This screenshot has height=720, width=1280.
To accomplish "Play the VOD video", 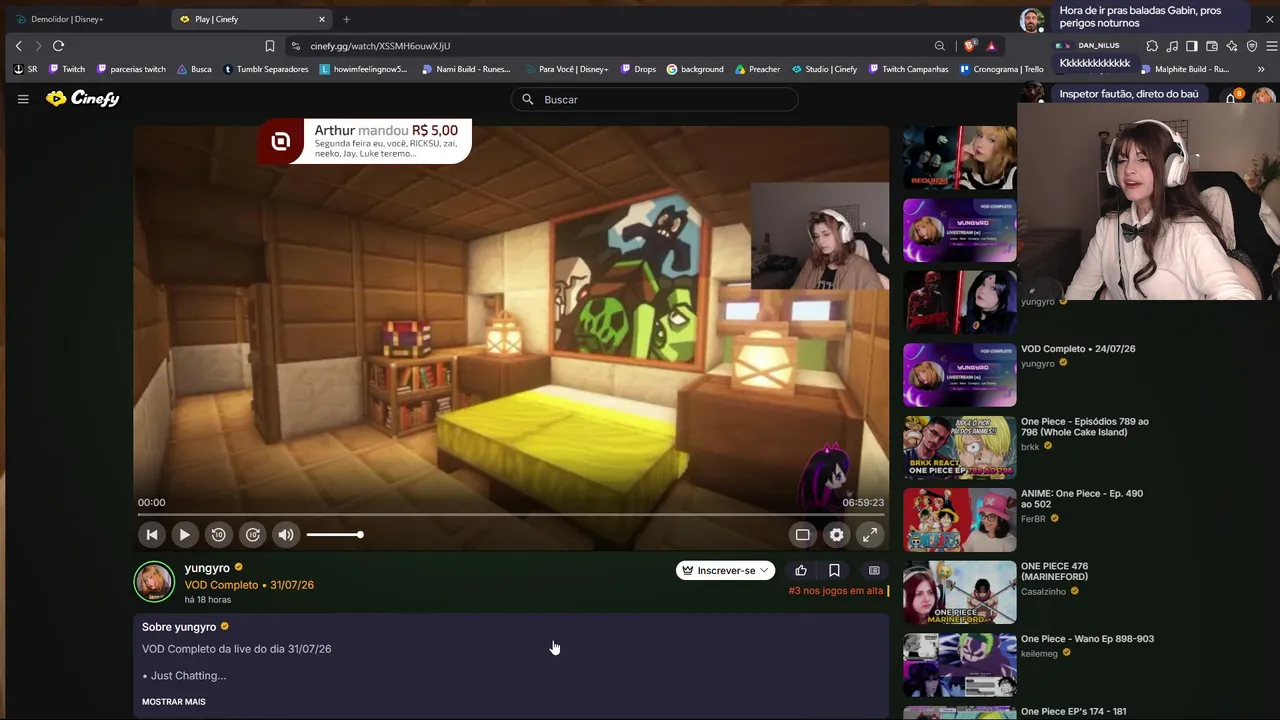I will point(185,535).
